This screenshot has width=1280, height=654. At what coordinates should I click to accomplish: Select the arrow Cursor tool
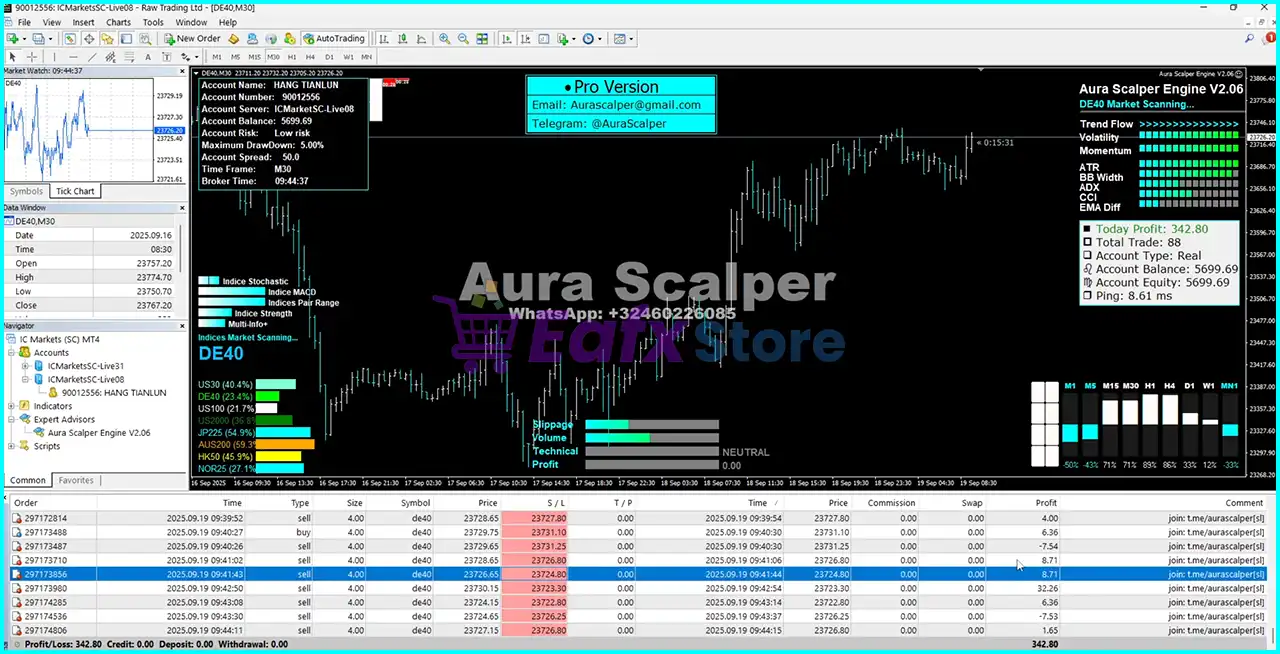[12, 57]
